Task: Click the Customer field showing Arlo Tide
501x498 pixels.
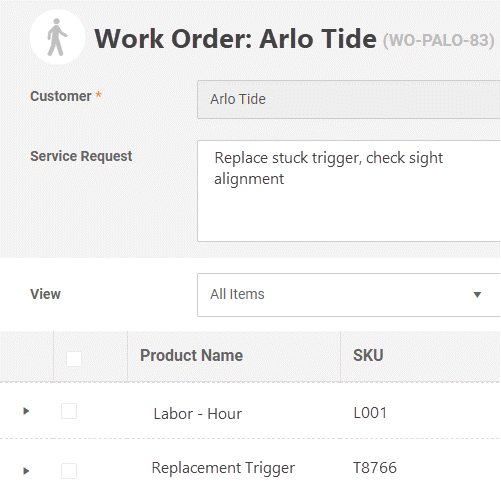Action: 349,99
